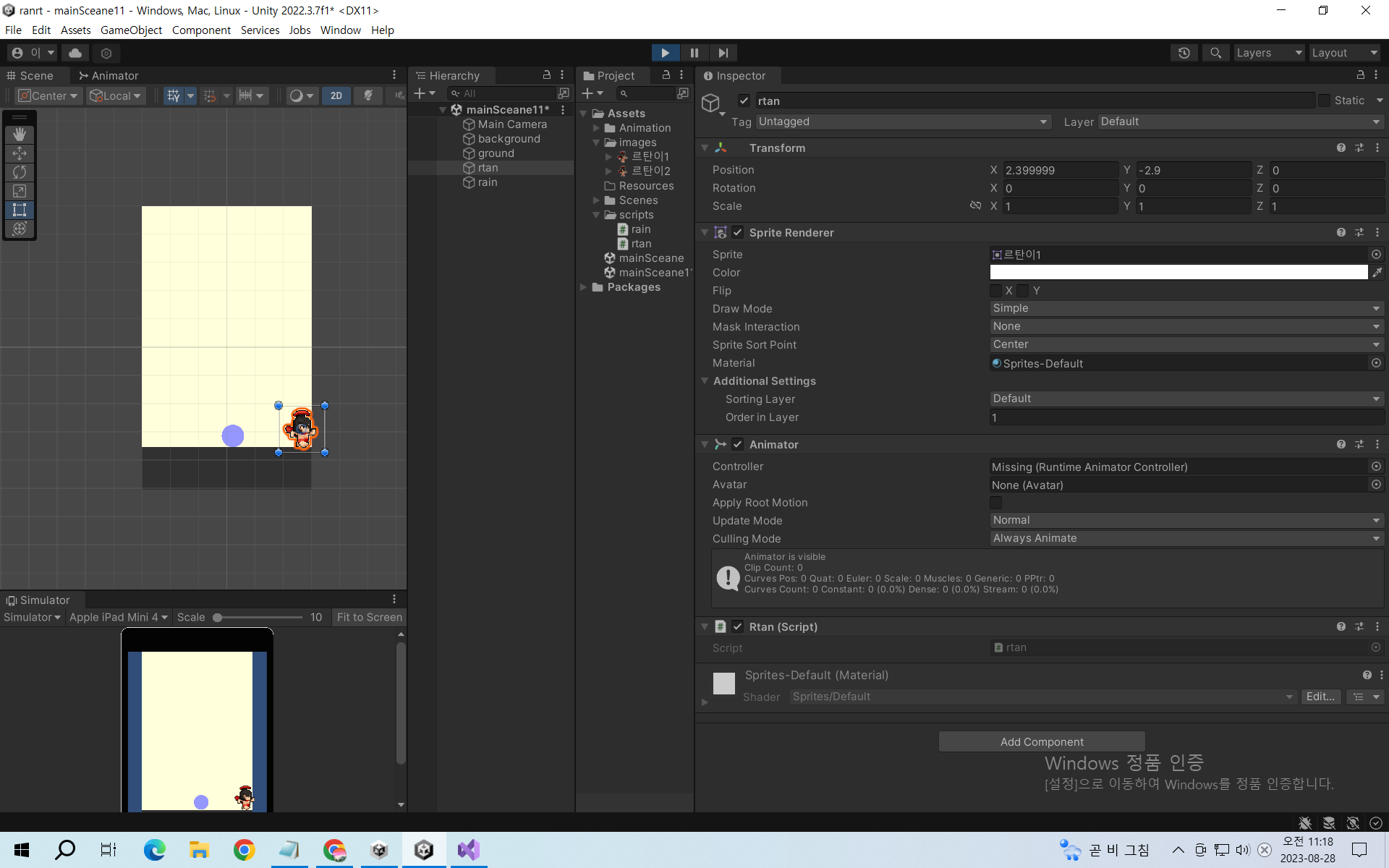Click the Color eyedropper icon
Screen dimensions: 1389x868
1377,273
